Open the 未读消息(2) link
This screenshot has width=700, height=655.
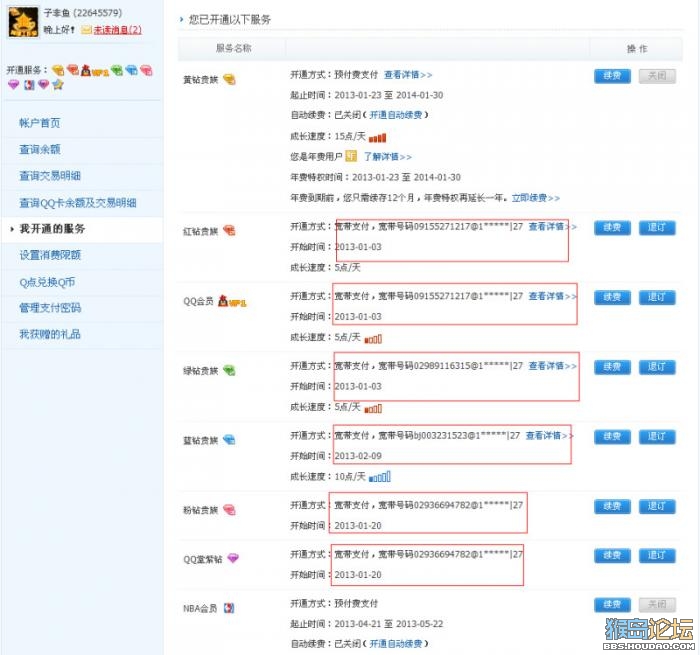coord(117,30)
